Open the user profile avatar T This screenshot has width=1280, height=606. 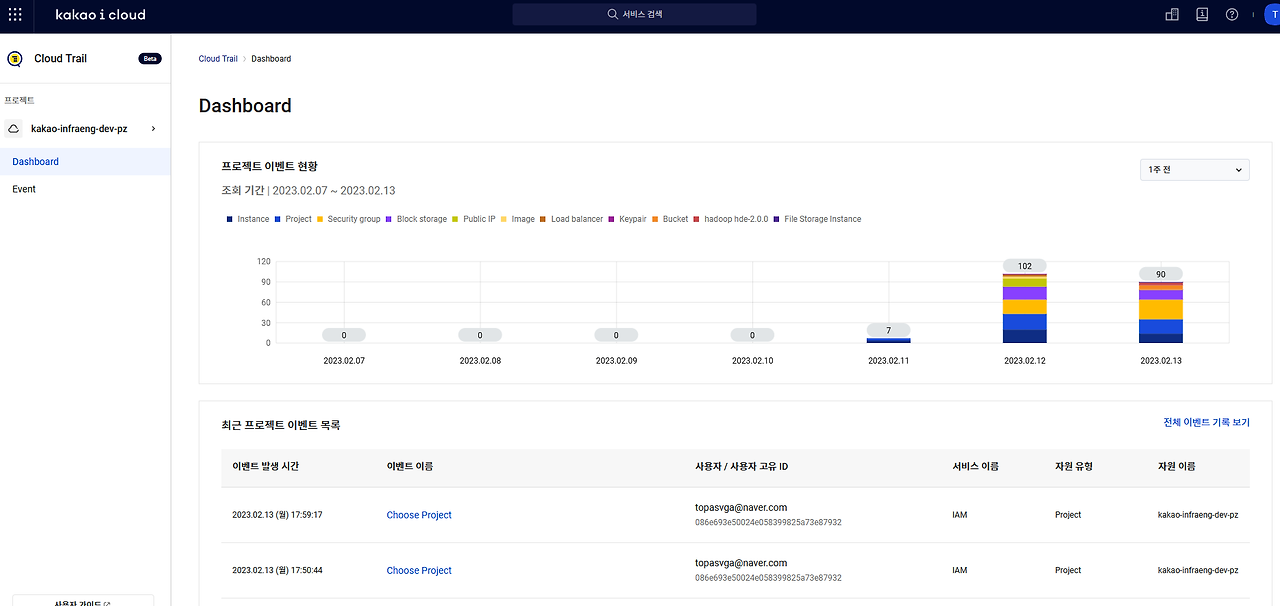pos(1271,15)
